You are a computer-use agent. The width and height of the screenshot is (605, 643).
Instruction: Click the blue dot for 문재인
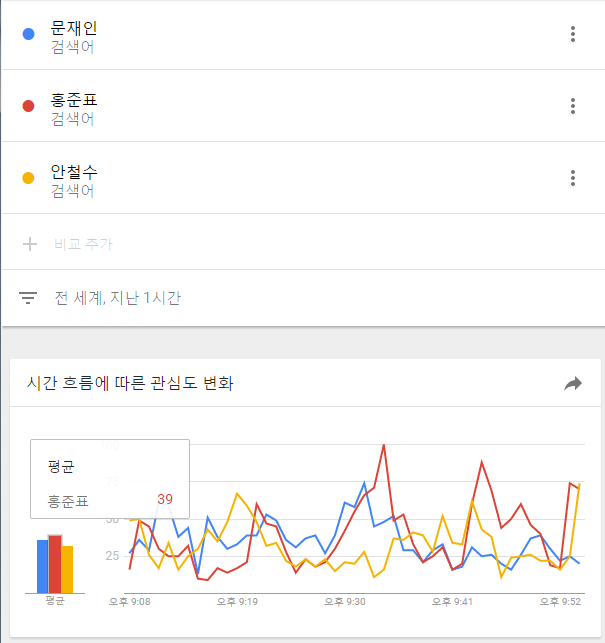pos(28,34)
